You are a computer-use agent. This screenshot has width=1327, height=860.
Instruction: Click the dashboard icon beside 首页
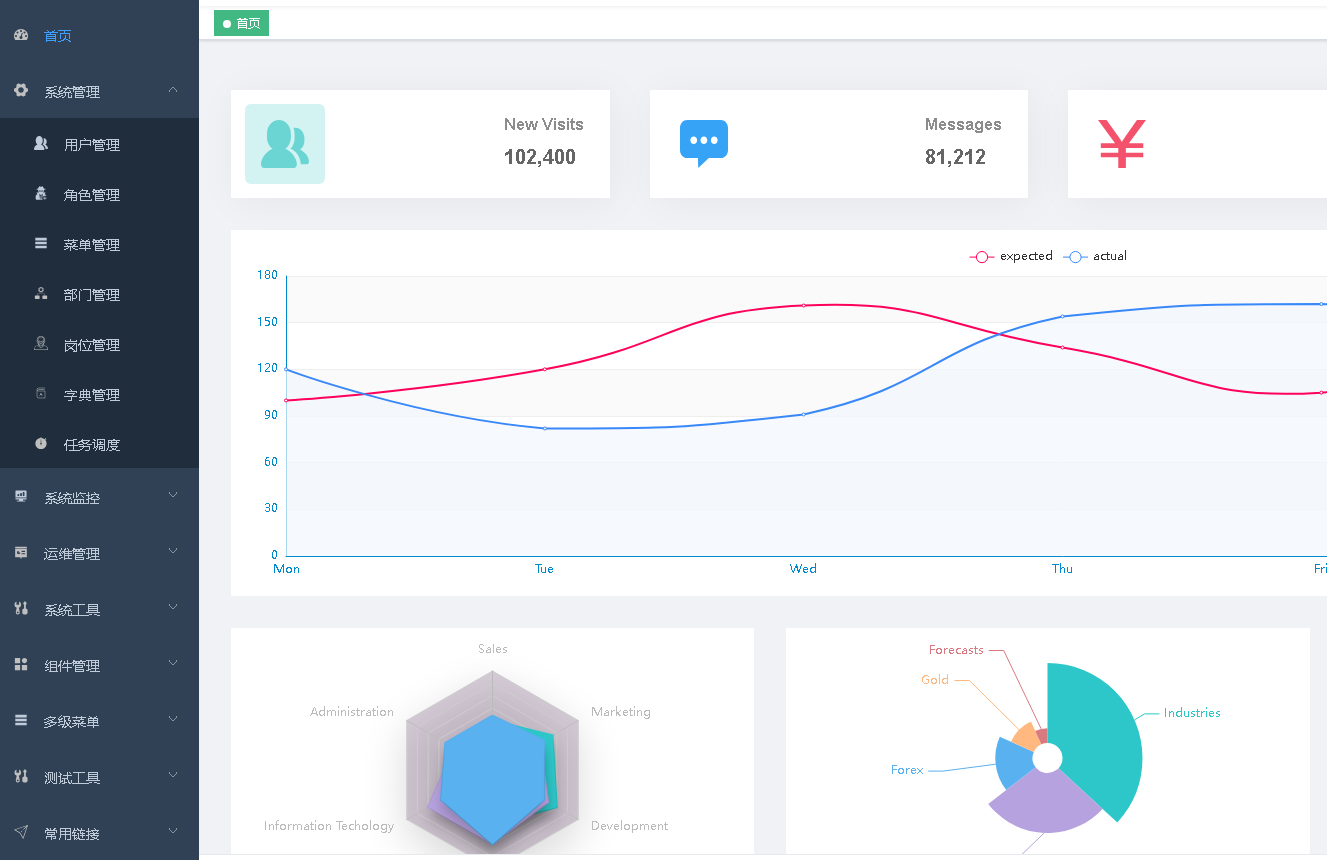(21, 35)
